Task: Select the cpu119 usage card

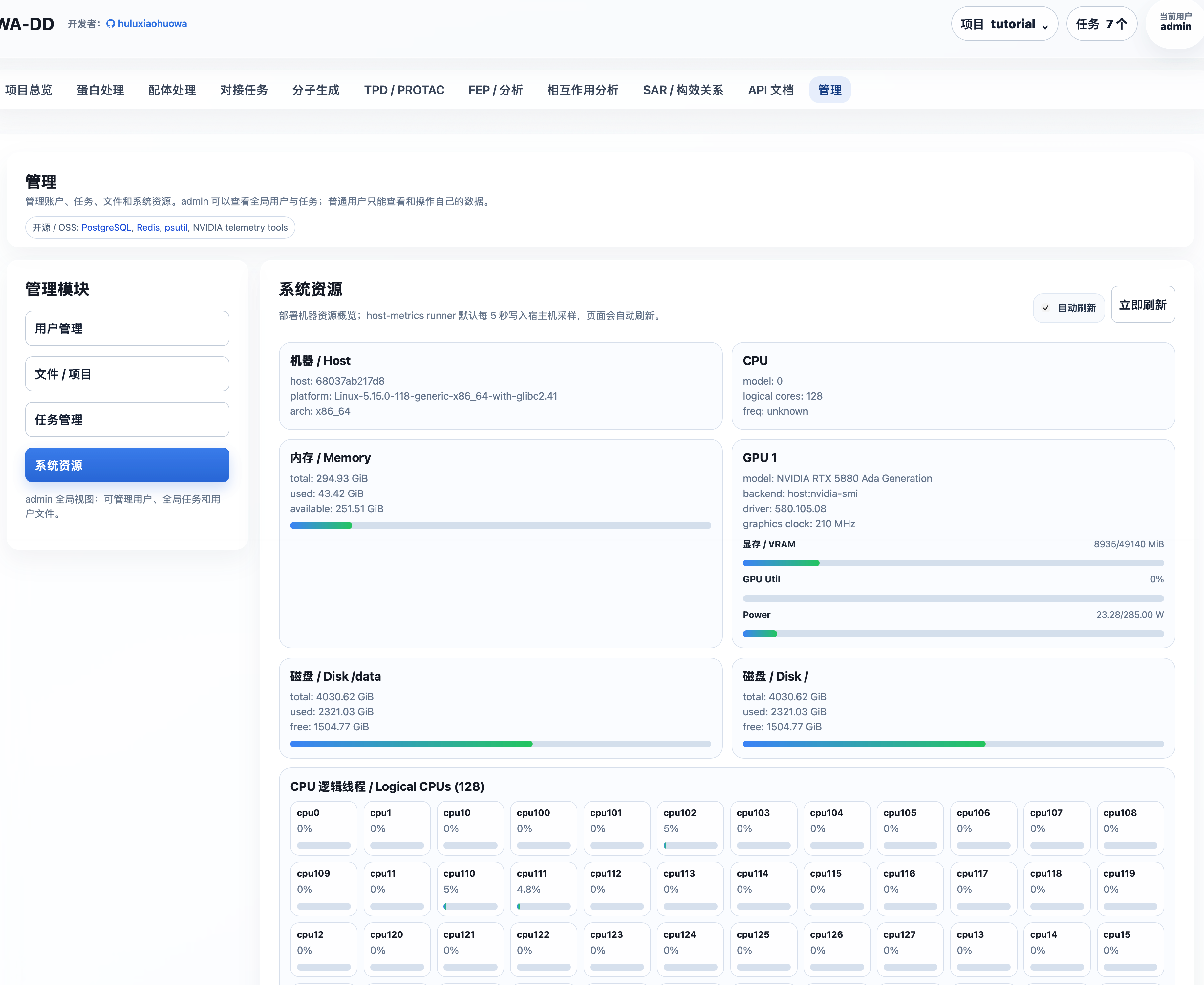Action: point(1130,889)
